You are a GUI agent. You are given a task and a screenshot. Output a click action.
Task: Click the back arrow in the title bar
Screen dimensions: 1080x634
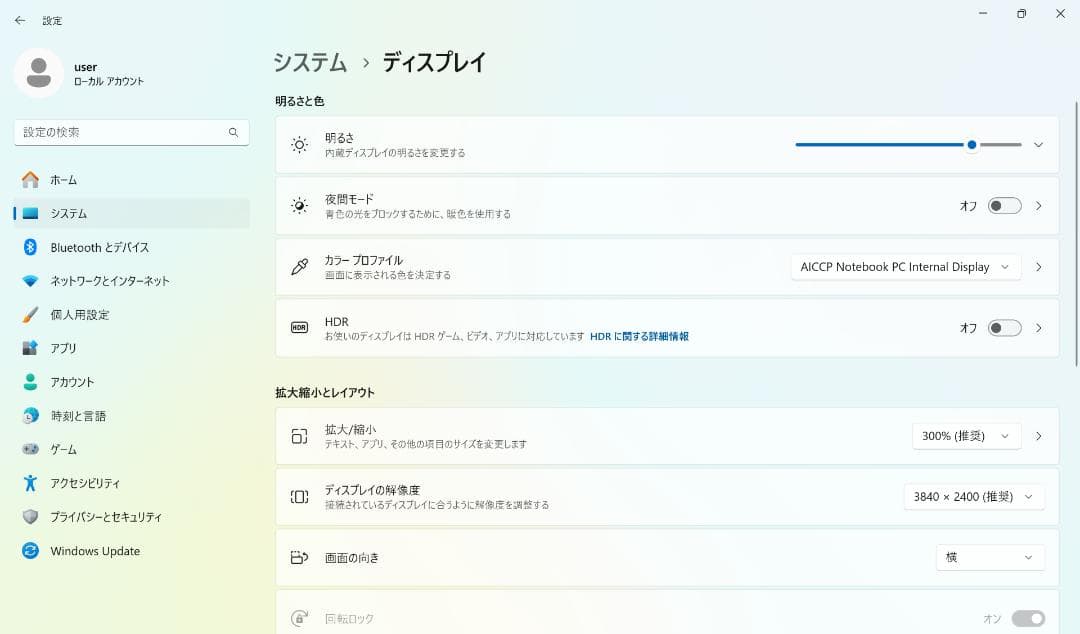pyautogui.click(x=20, y=20)
